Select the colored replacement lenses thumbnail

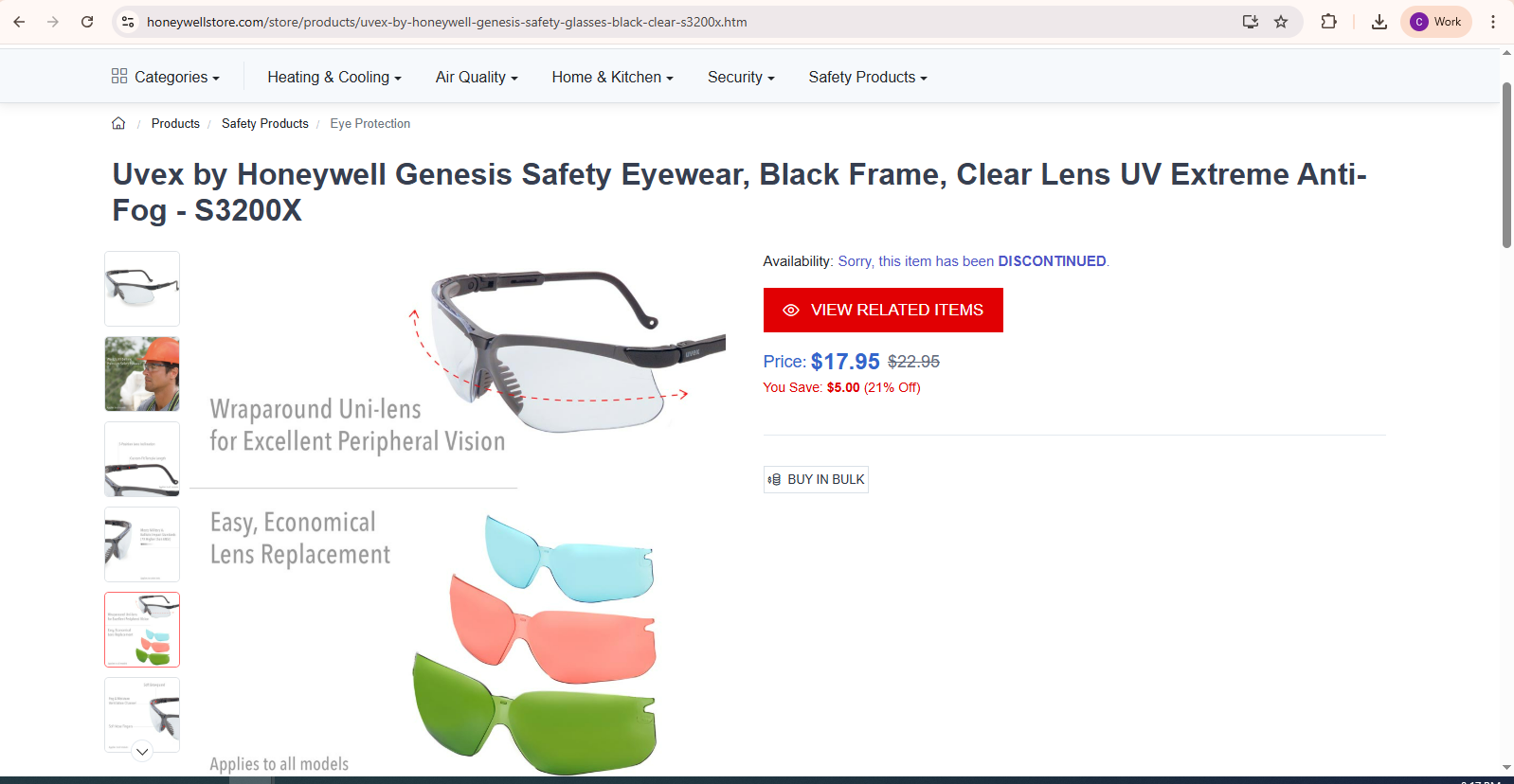(141, 629)
